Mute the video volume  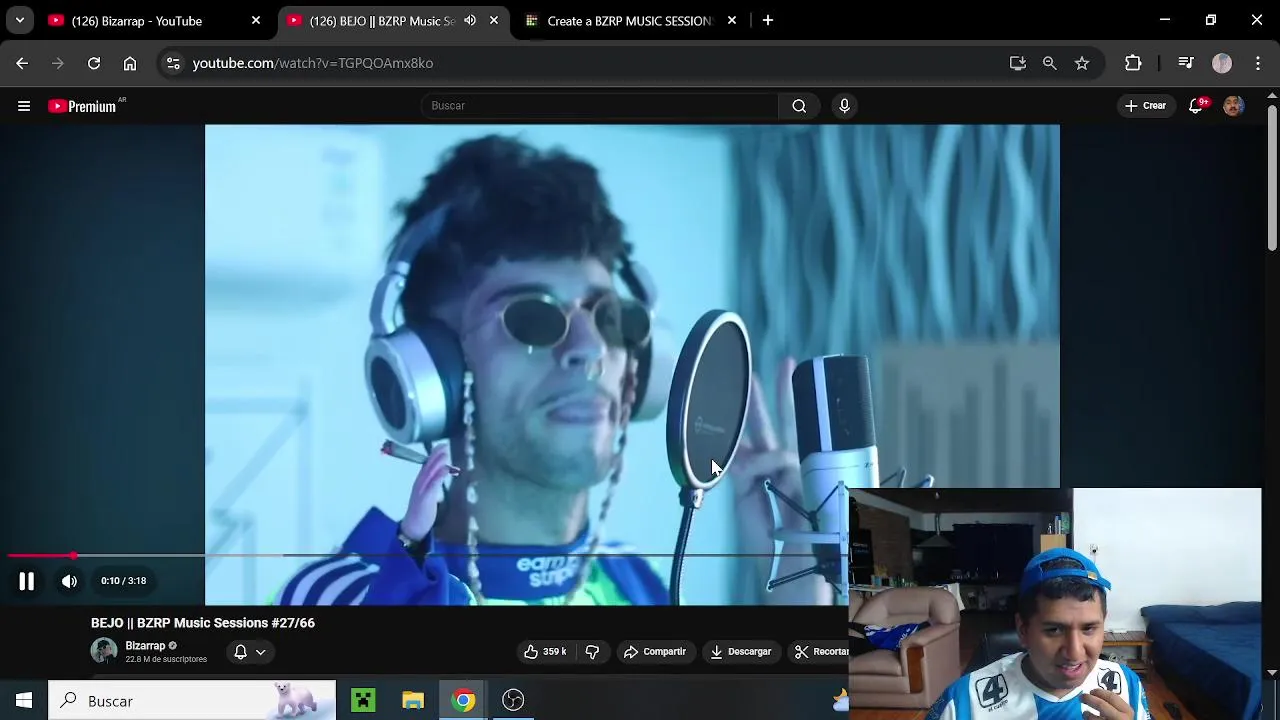(69, 581)
